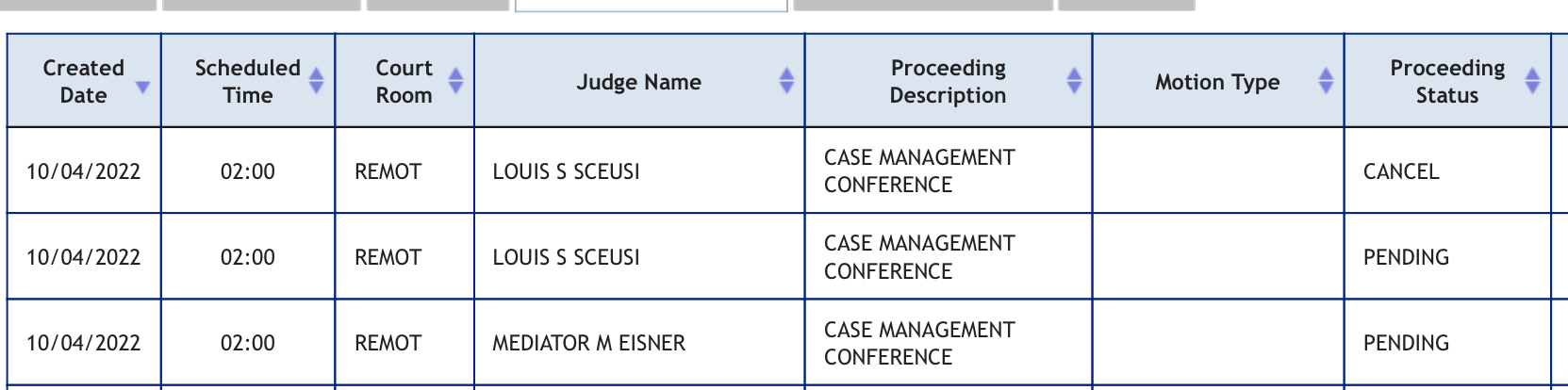Click the Motion Type header label
1568x390 pixels.
(1217, 82)
